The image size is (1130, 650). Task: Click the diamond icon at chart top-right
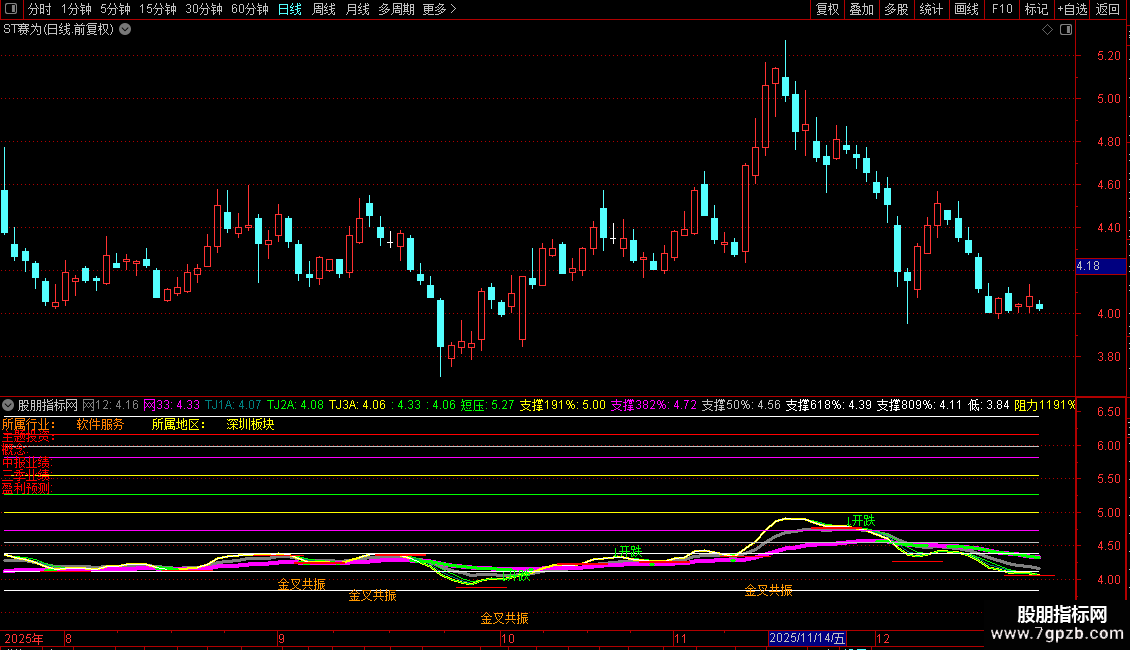point(1047,30)
